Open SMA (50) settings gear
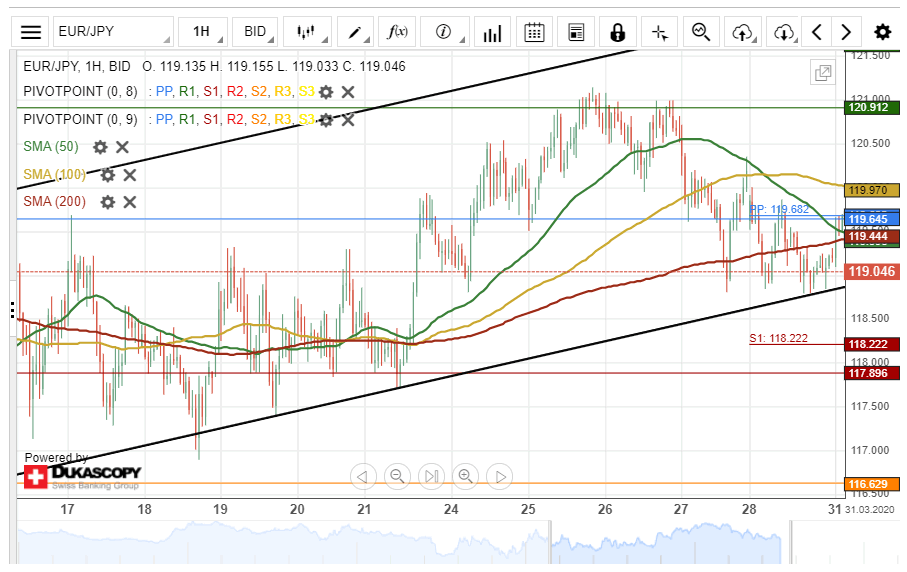907x572 pixels. 100,147
